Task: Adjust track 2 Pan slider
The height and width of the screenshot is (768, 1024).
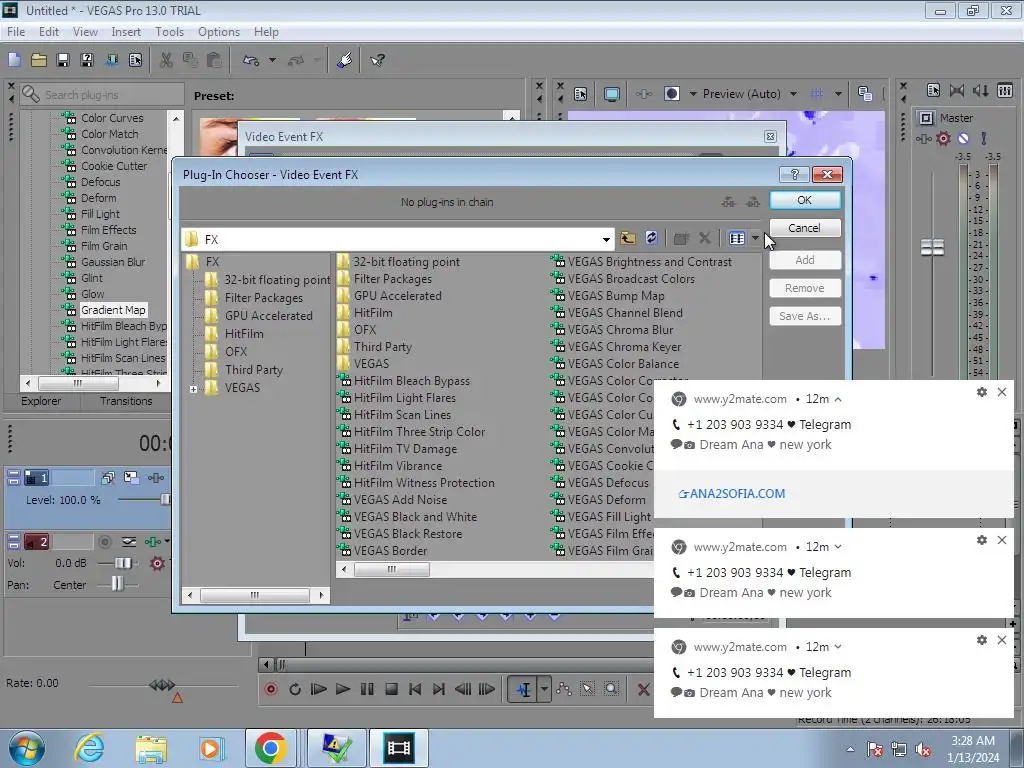Action: click(117, 584)
